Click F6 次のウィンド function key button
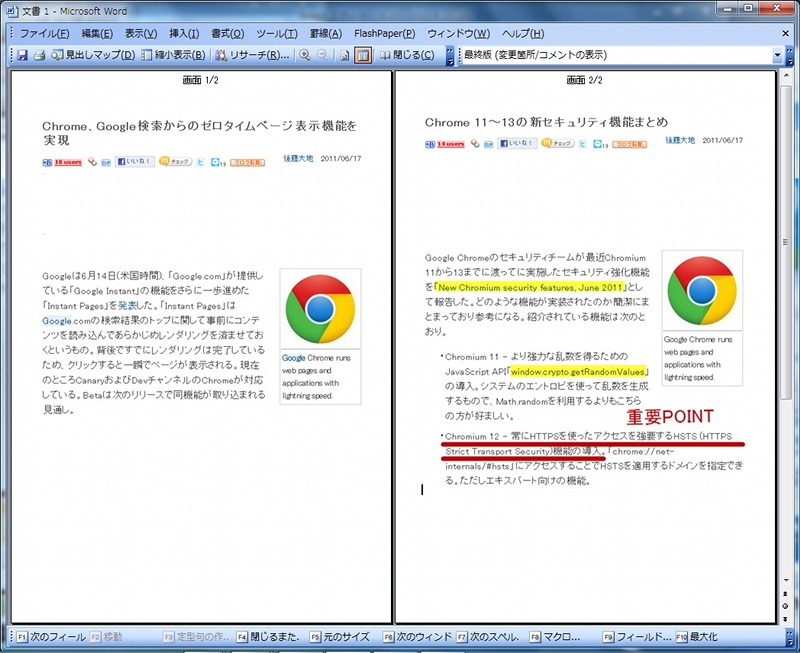 tap(418, 637)
